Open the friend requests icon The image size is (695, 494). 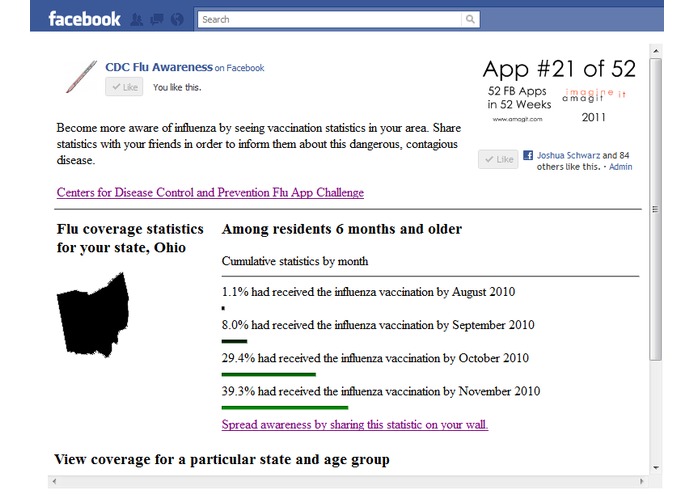(137, 19)
